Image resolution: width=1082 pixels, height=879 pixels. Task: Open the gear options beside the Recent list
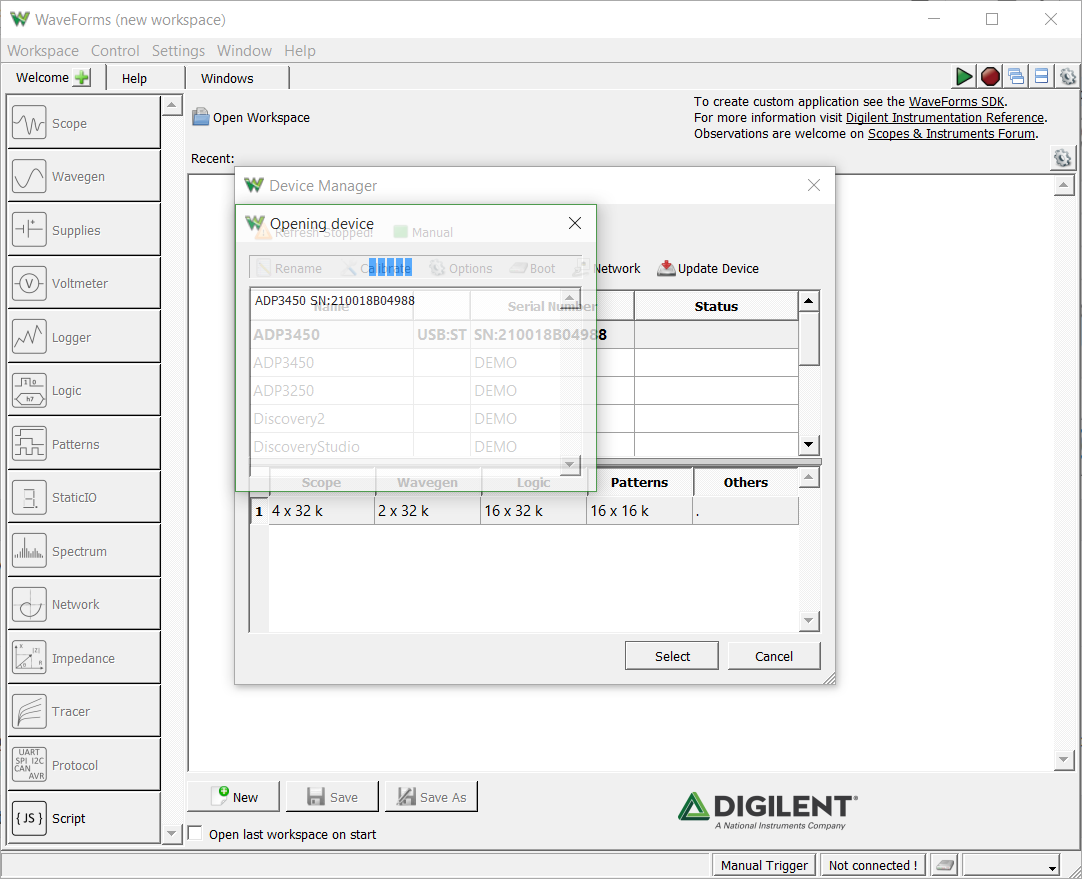point(1062,158)
